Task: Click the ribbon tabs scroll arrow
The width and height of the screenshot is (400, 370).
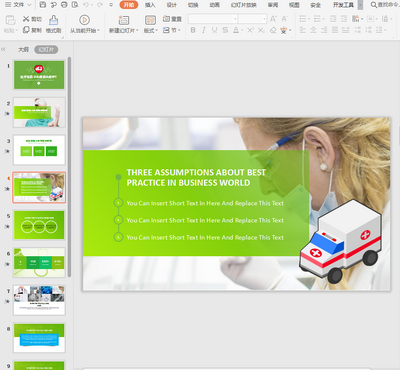Action: pyautogui.click(x=360, y=5)
